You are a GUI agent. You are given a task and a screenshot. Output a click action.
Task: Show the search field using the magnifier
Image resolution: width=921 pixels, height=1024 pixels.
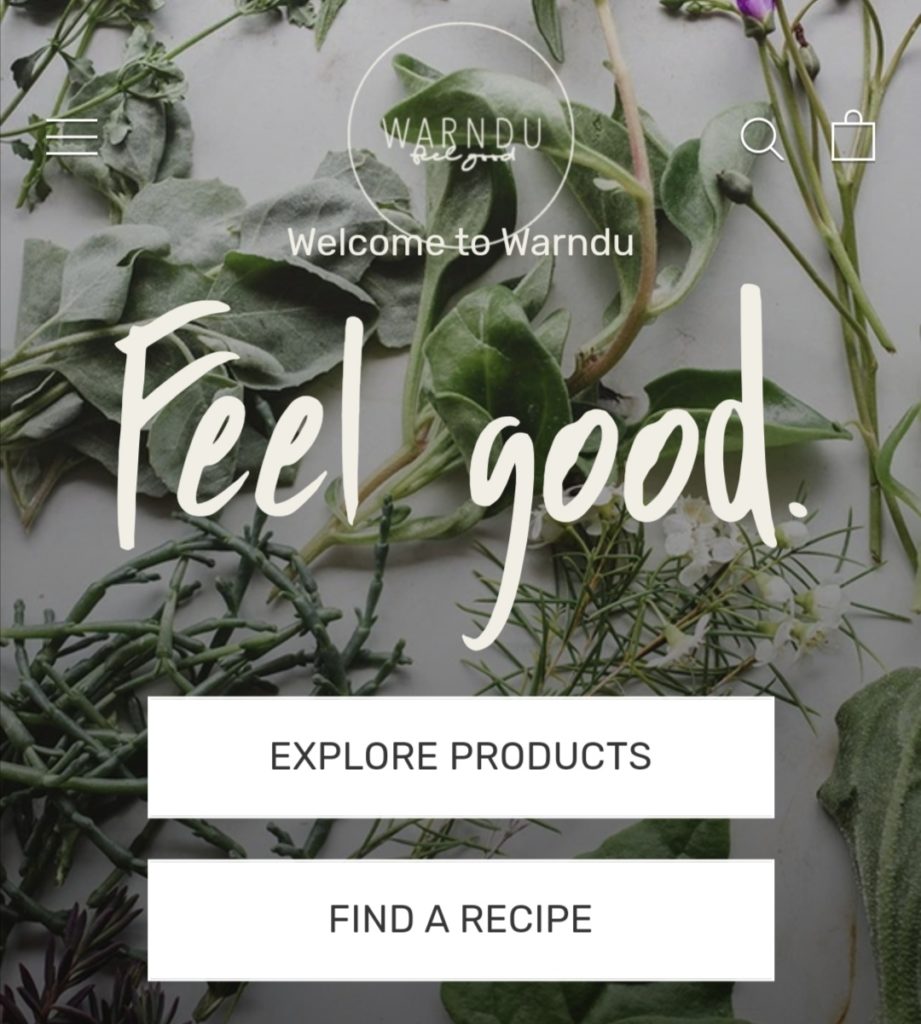pos(762,138)
